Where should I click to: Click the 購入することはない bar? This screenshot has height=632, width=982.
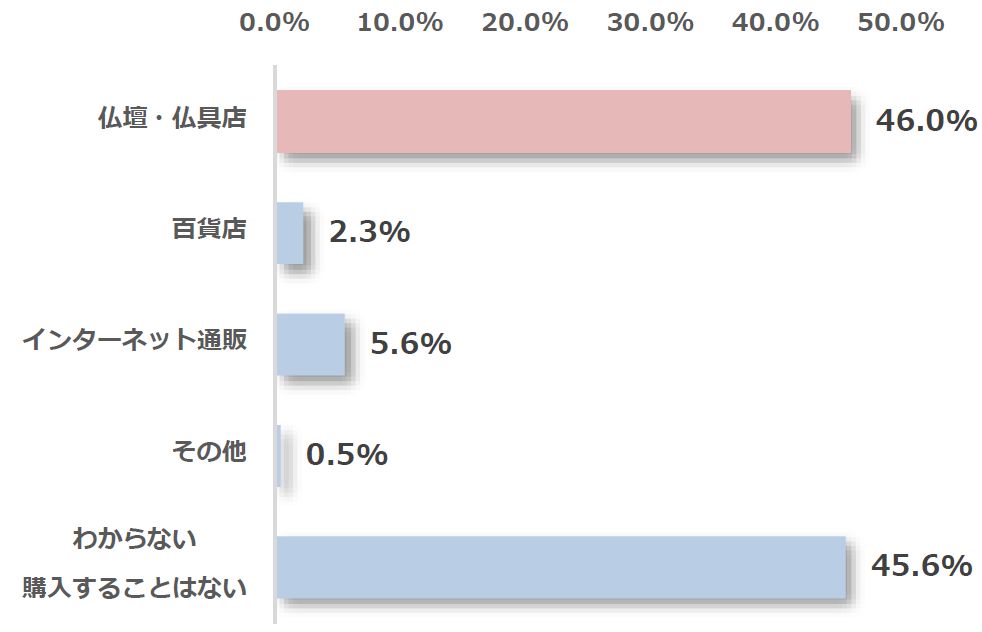point(560,567)
